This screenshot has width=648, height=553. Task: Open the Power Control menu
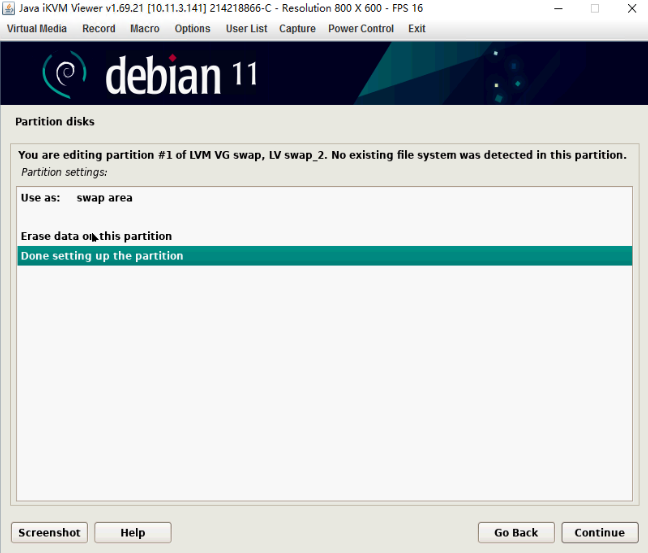(x=361, y=29)
